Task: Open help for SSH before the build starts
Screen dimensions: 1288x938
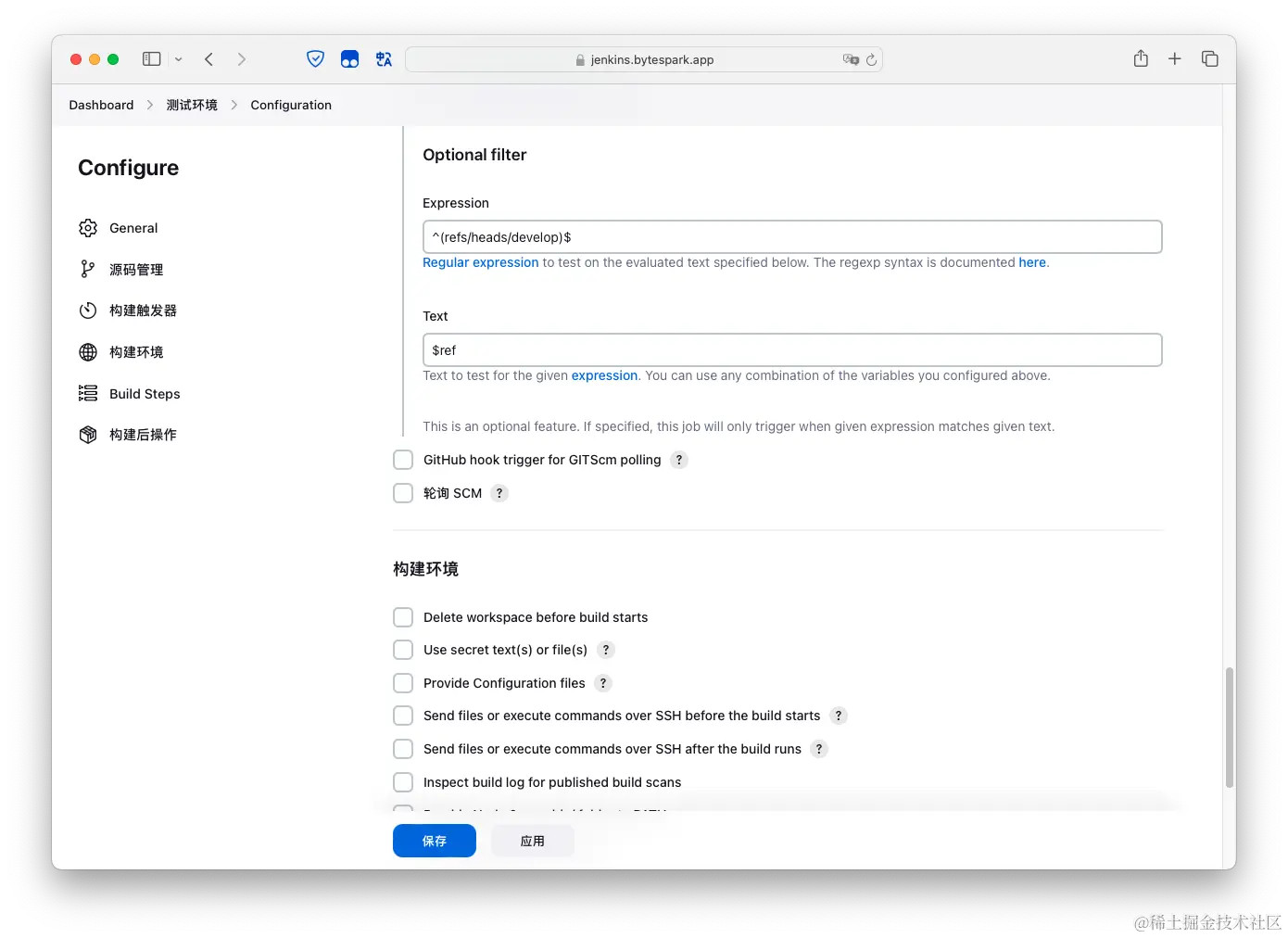Action: [x=839, y=716]
